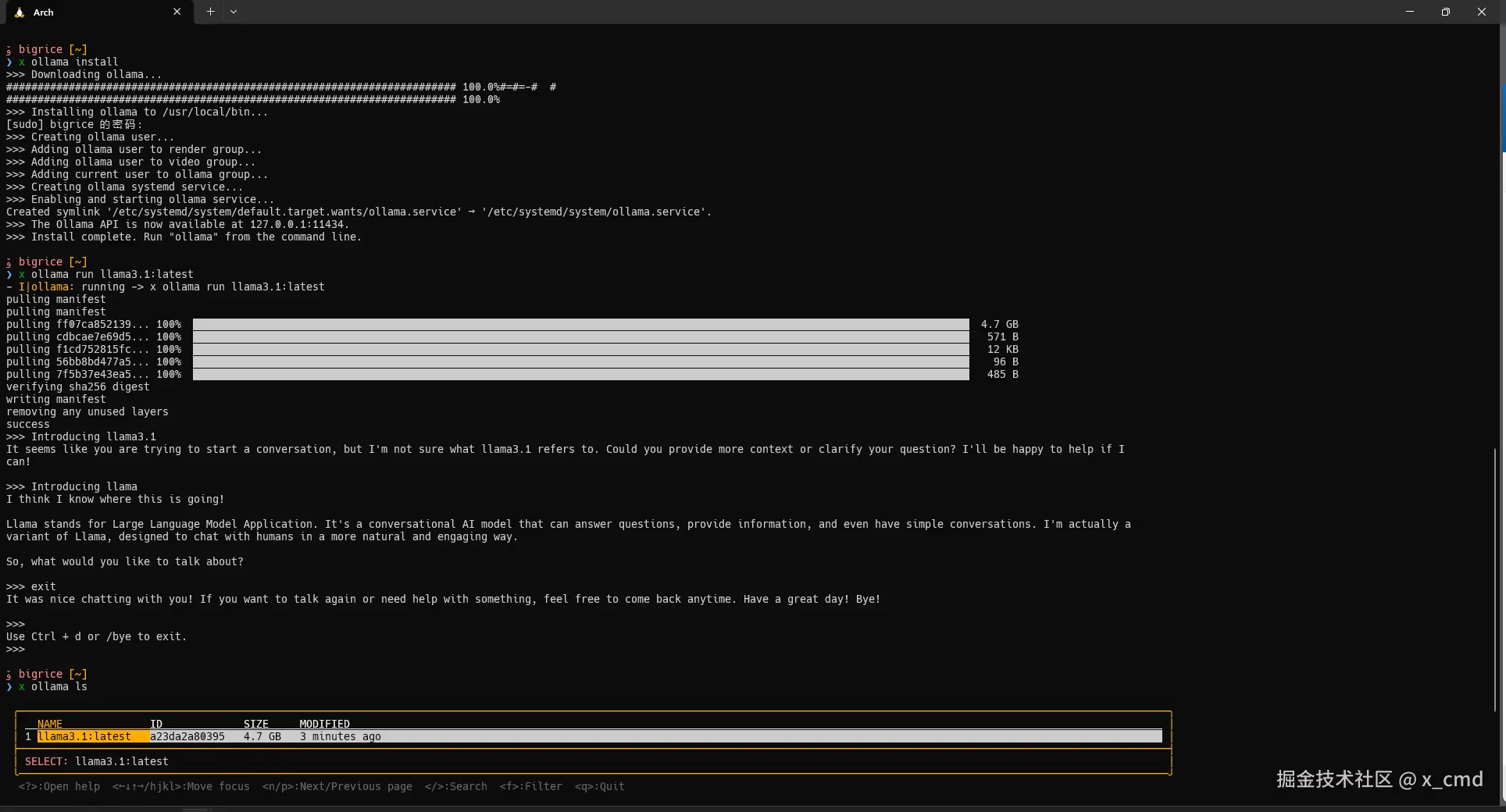Click the '</>:Search' hint

pos(456,786)
